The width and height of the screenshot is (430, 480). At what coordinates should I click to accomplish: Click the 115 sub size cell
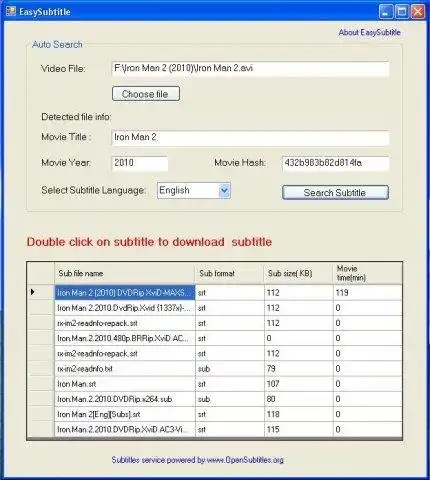pyautogui.click(x=299, y=430)
